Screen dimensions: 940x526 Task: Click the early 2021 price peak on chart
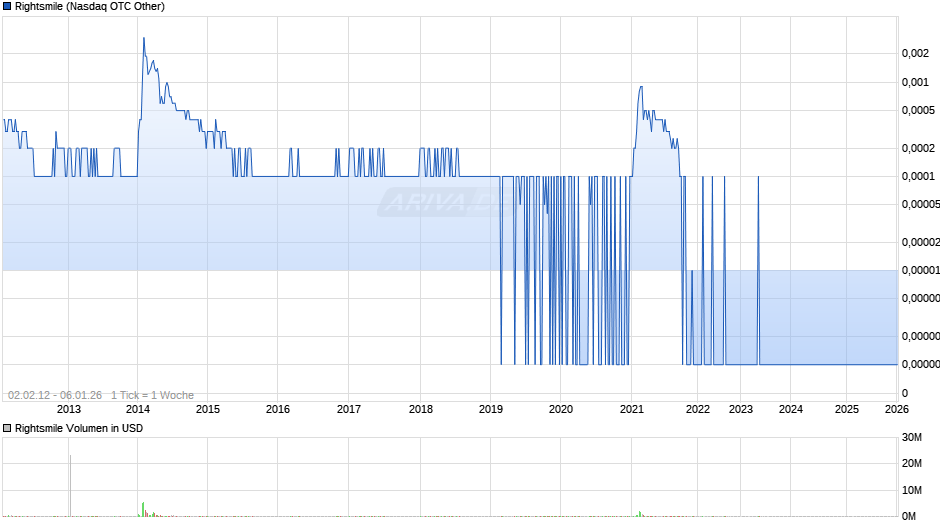pos(641,88)
